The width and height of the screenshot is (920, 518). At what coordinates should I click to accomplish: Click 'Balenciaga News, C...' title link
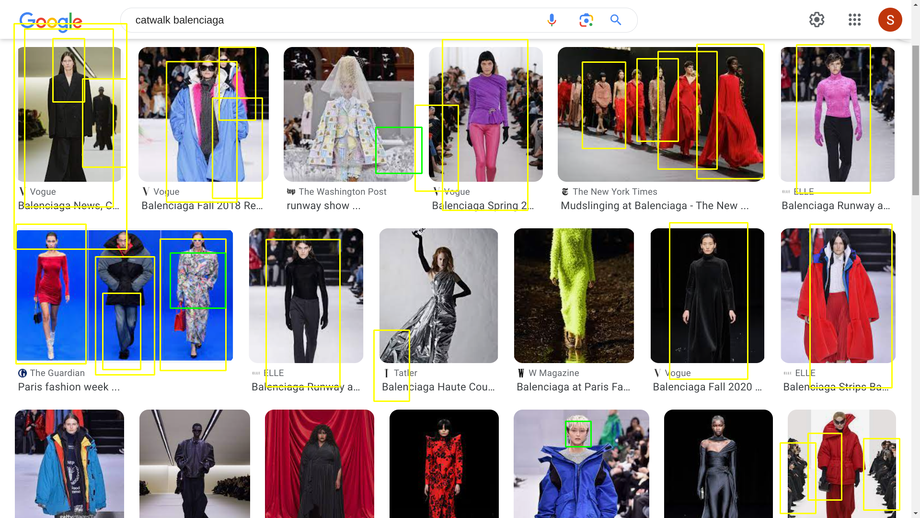tap(69, 206)
